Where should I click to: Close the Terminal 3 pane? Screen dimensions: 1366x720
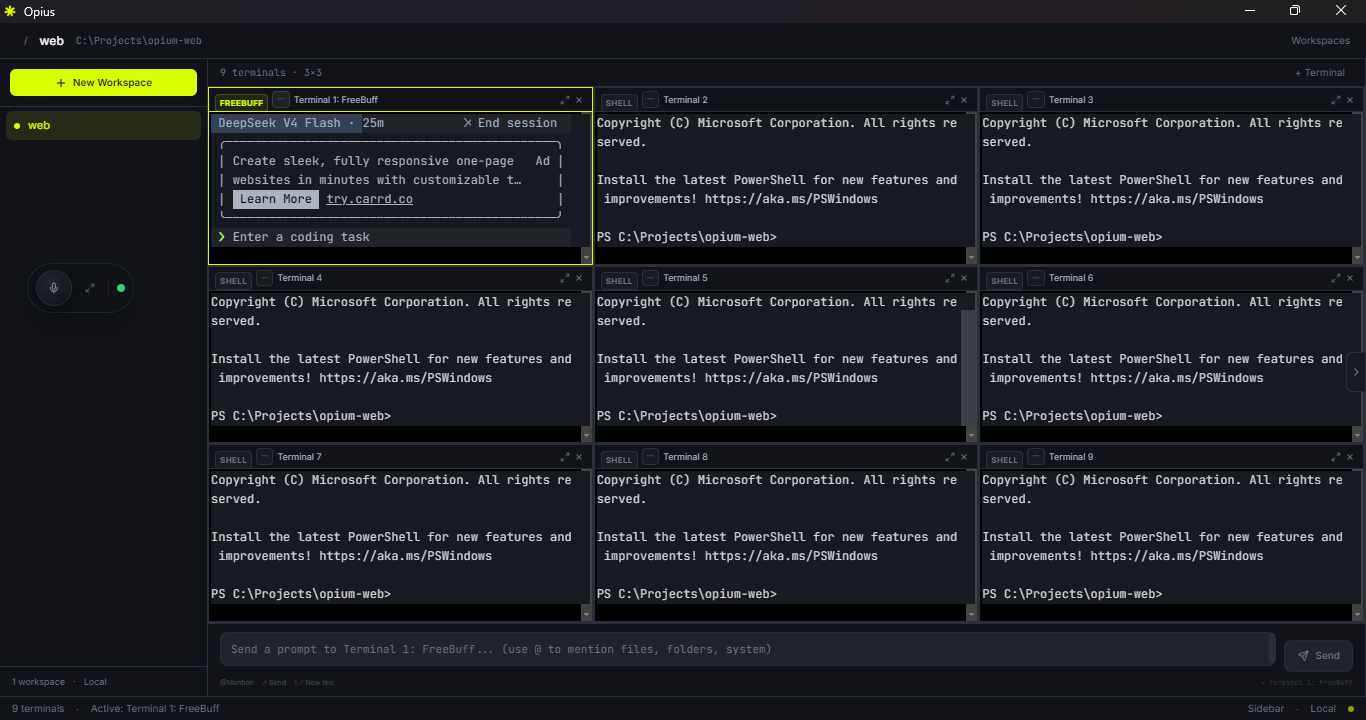tap(1350, 100)
